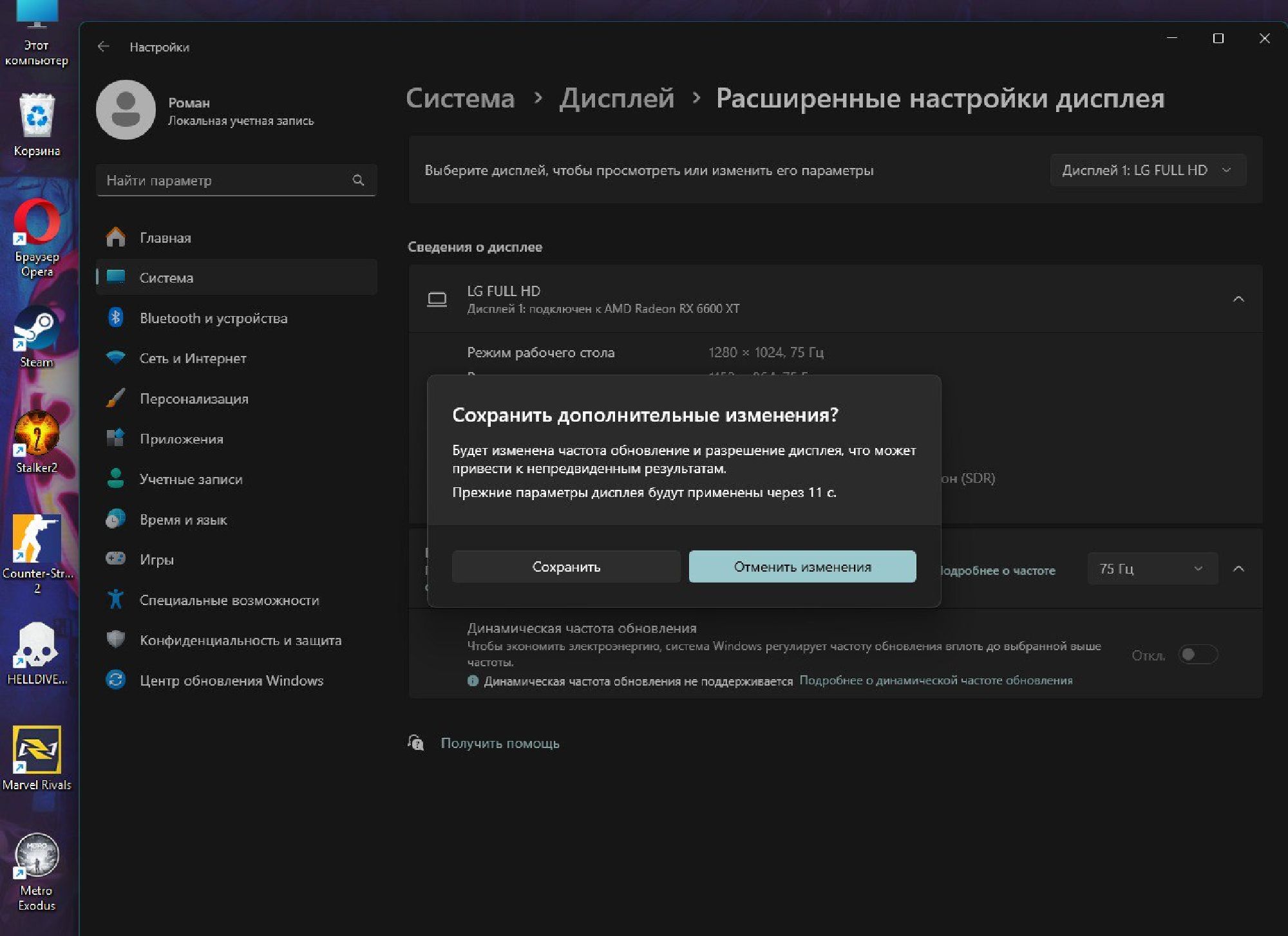Image resolution: width=1288 pixels, height=936 pixels.
Task: Select the Recycle Bin (Корзина) icon
Action: (x=37, y=117)
